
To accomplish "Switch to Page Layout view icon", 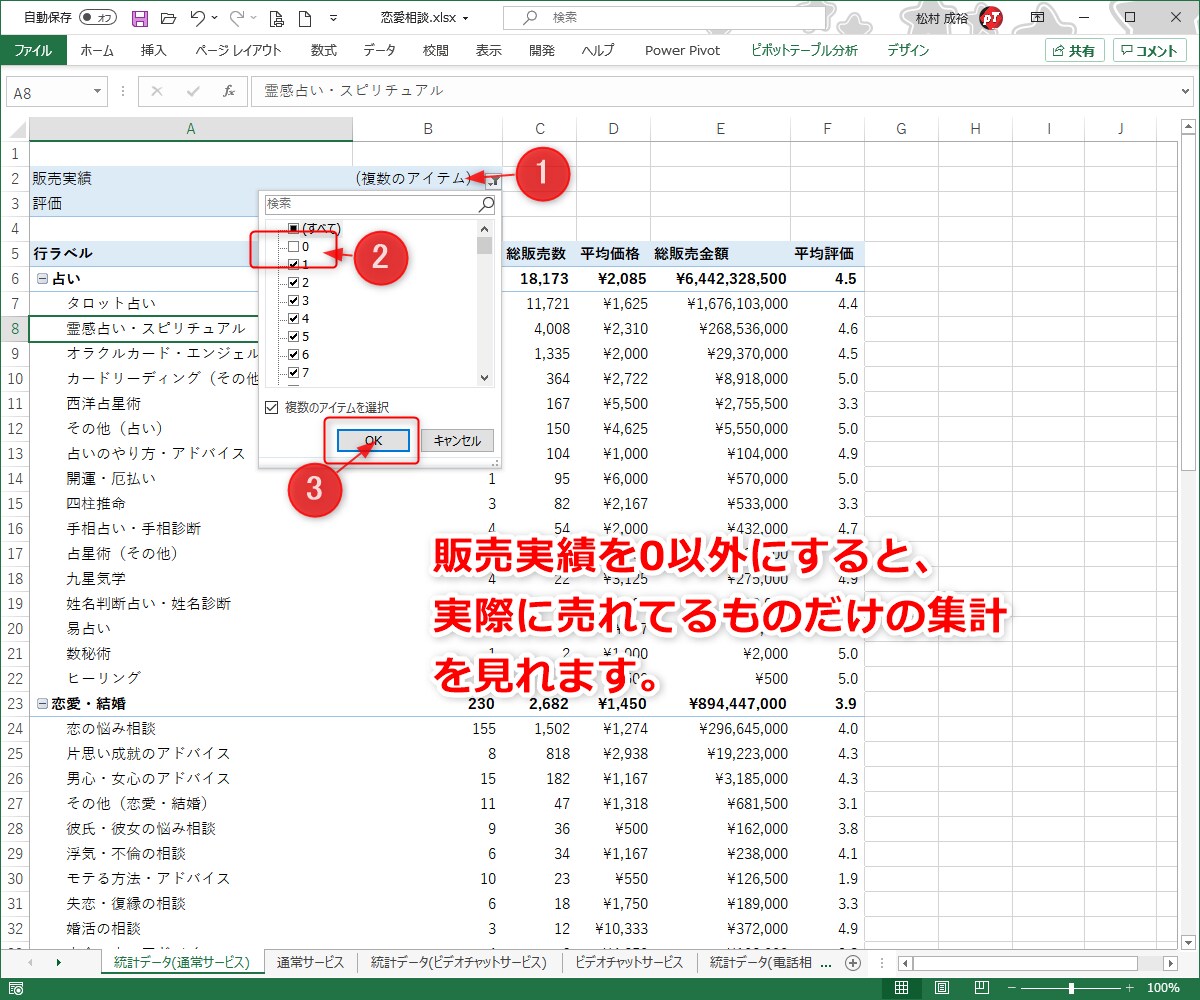I will 940,988.
